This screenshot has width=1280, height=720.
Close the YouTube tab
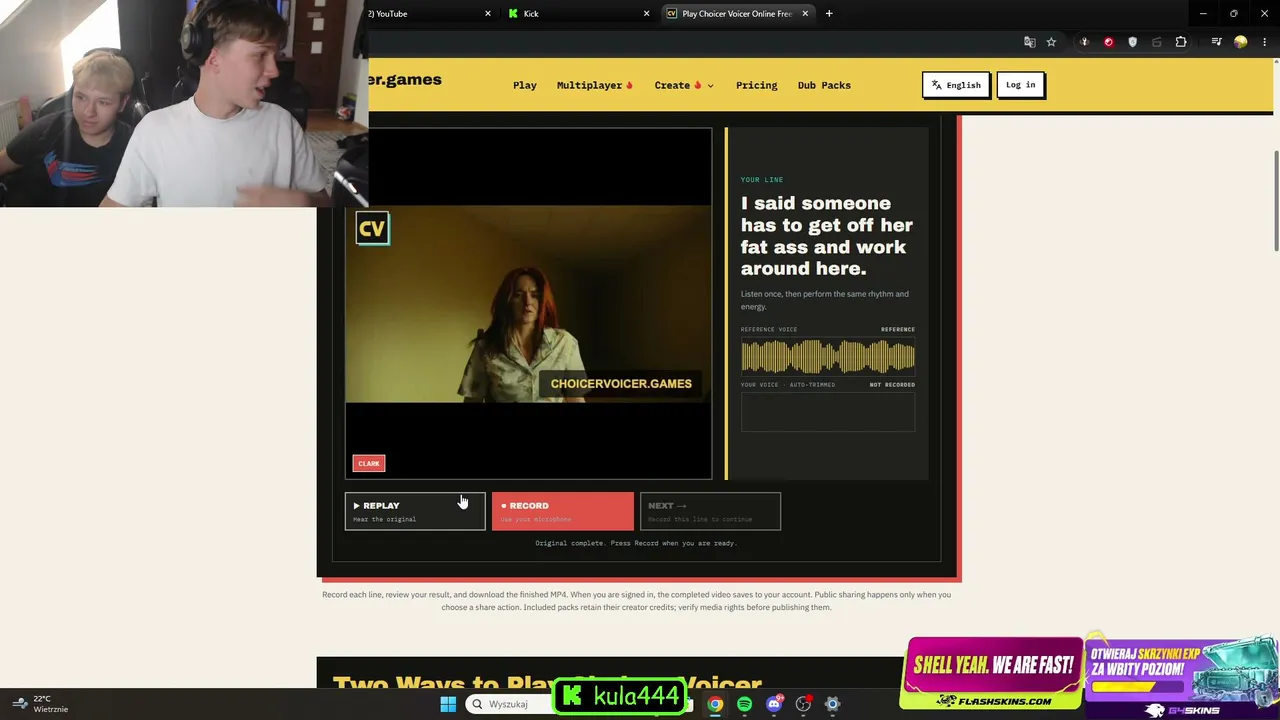[x=488, y=14]
